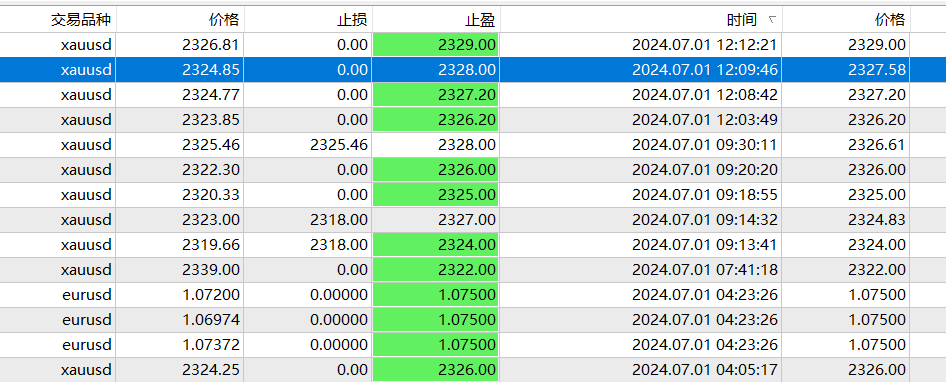Click stop loss 2318.00 in 09:13:41 row
The height and width of the screenshot is (382, 946).
pyautogui.click(x=338, y=245)
